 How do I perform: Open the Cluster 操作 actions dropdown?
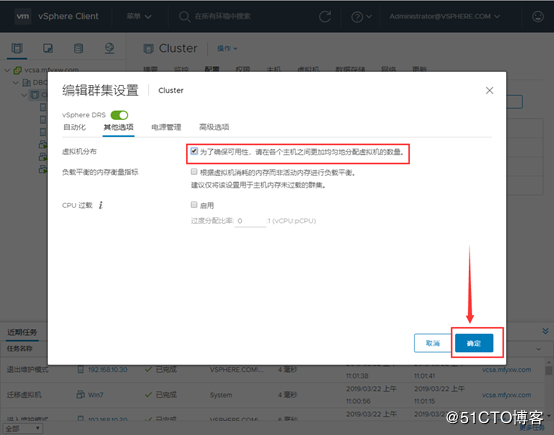click(x=227, y=48)
